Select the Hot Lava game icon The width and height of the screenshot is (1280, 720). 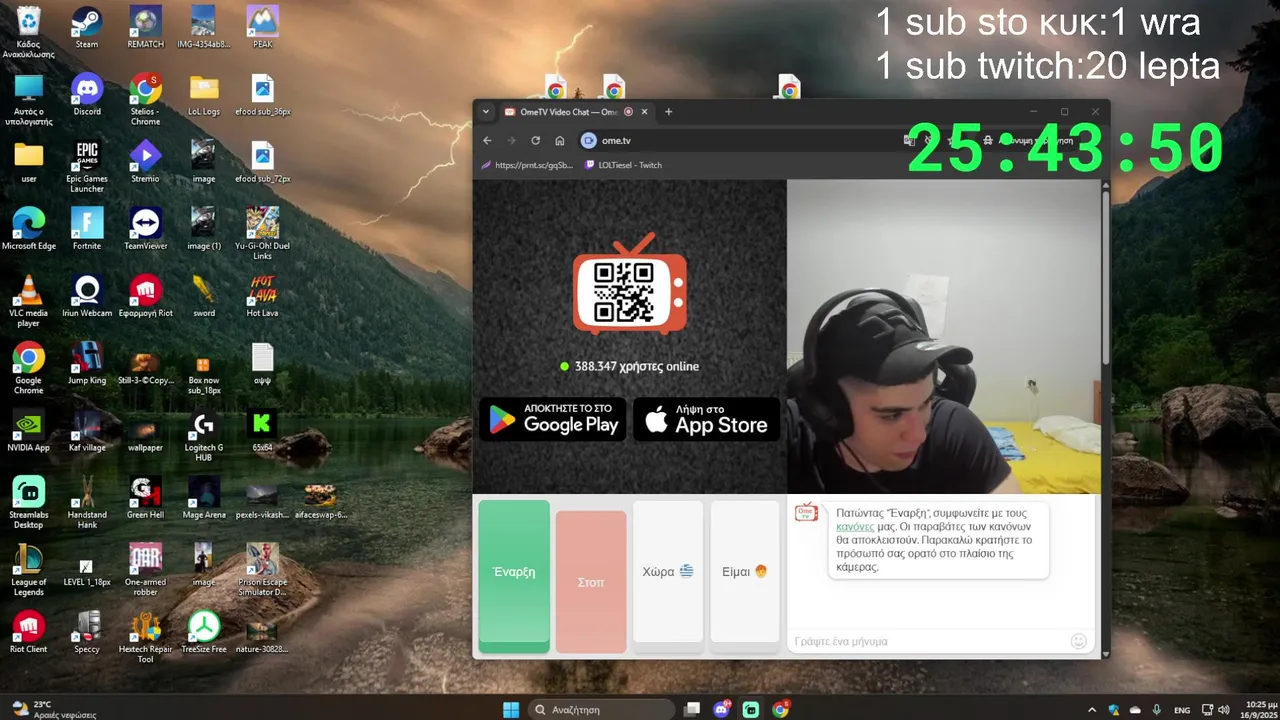coord(262,297)
